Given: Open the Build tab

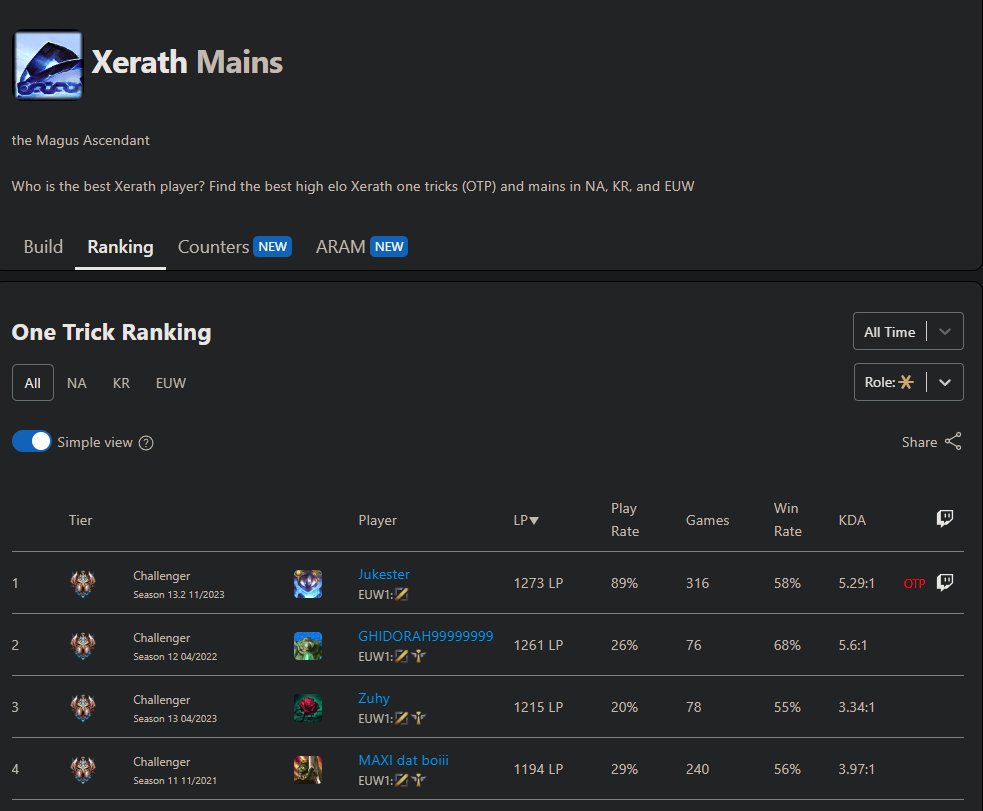Looking at the screenshot, I should [x=43, y=247].
